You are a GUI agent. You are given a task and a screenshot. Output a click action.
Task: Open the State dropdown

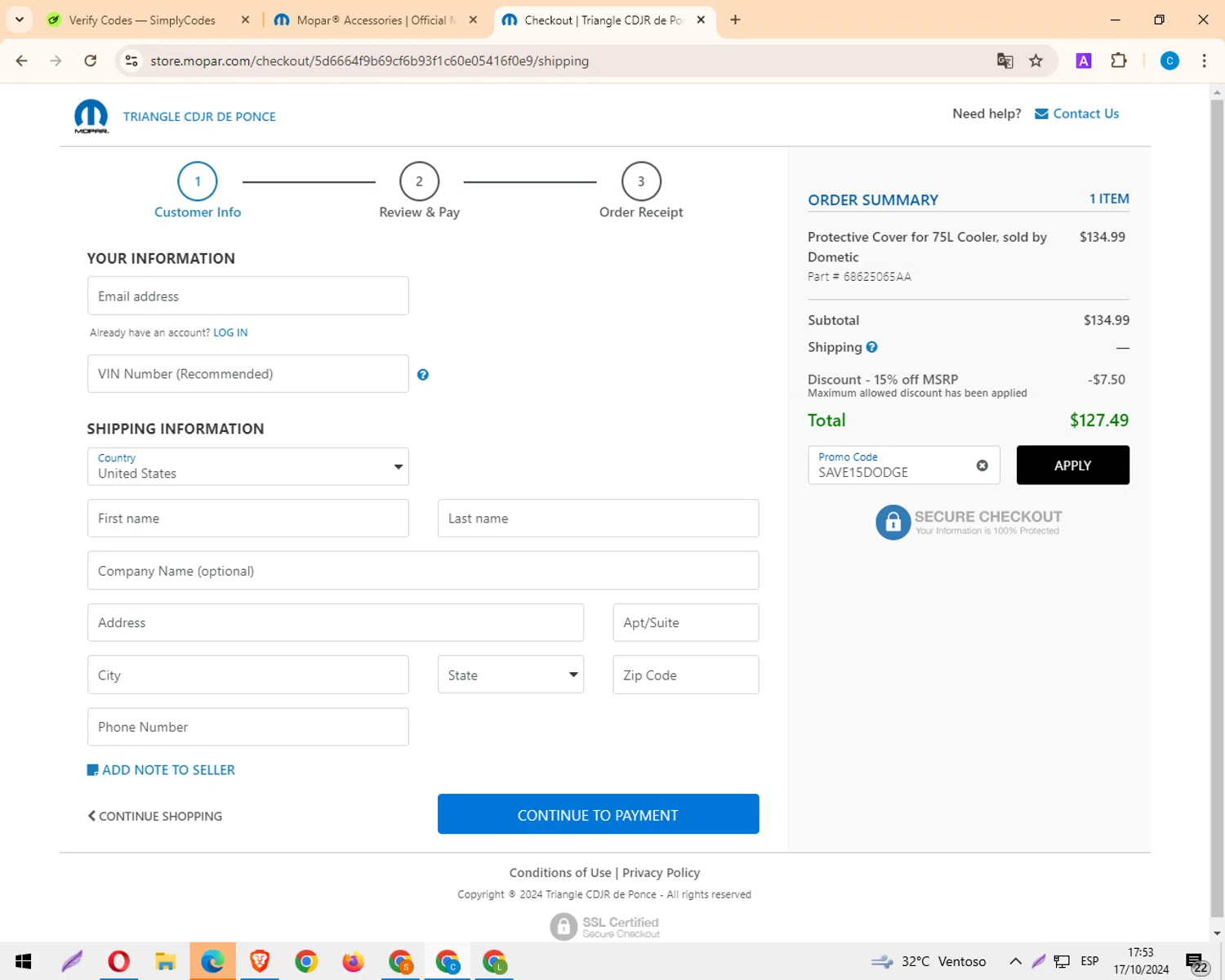[x=510, y=675]
